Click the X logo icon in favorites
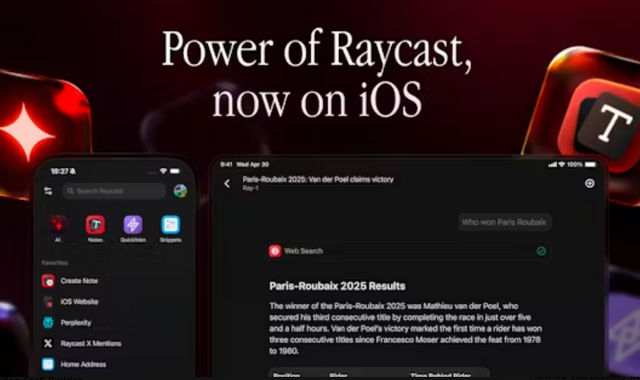This screenshot has height=380, width=640. tap(48, 343)
